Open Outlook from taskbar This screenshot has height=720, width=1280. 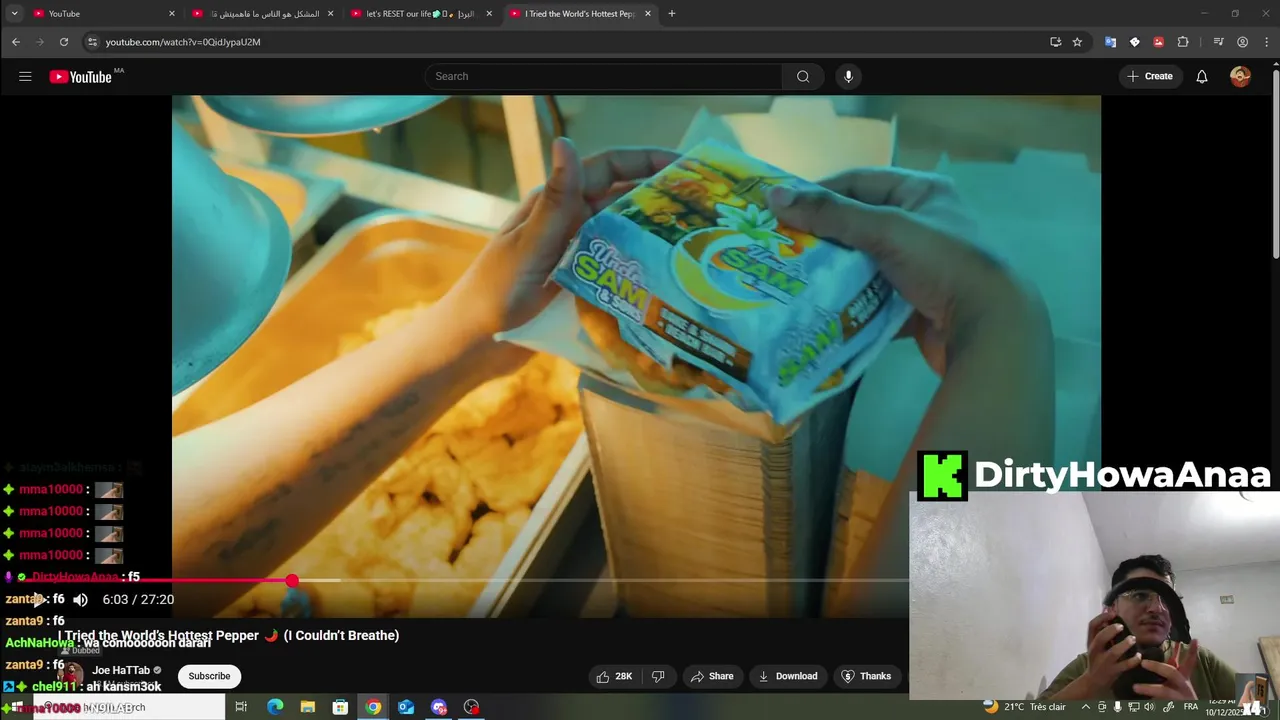406,707
